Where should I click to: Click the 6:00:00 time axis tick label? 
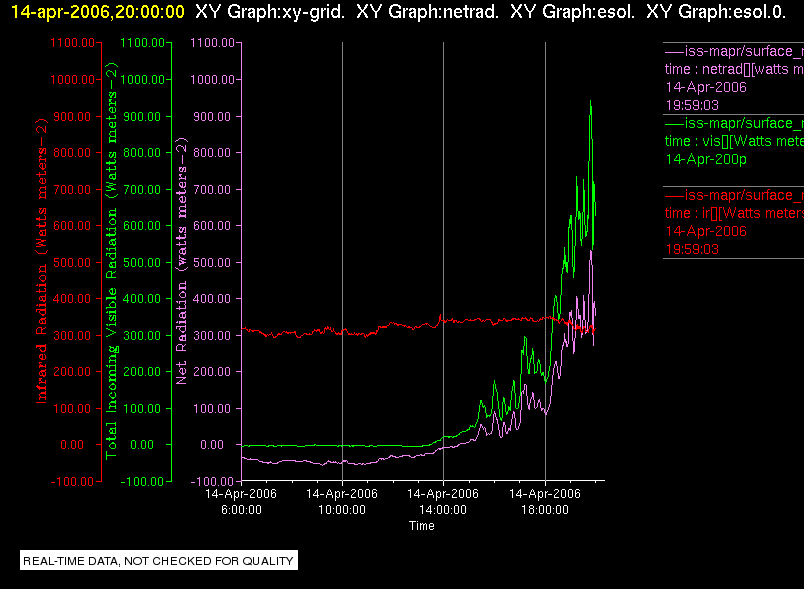tap(241, 501)
